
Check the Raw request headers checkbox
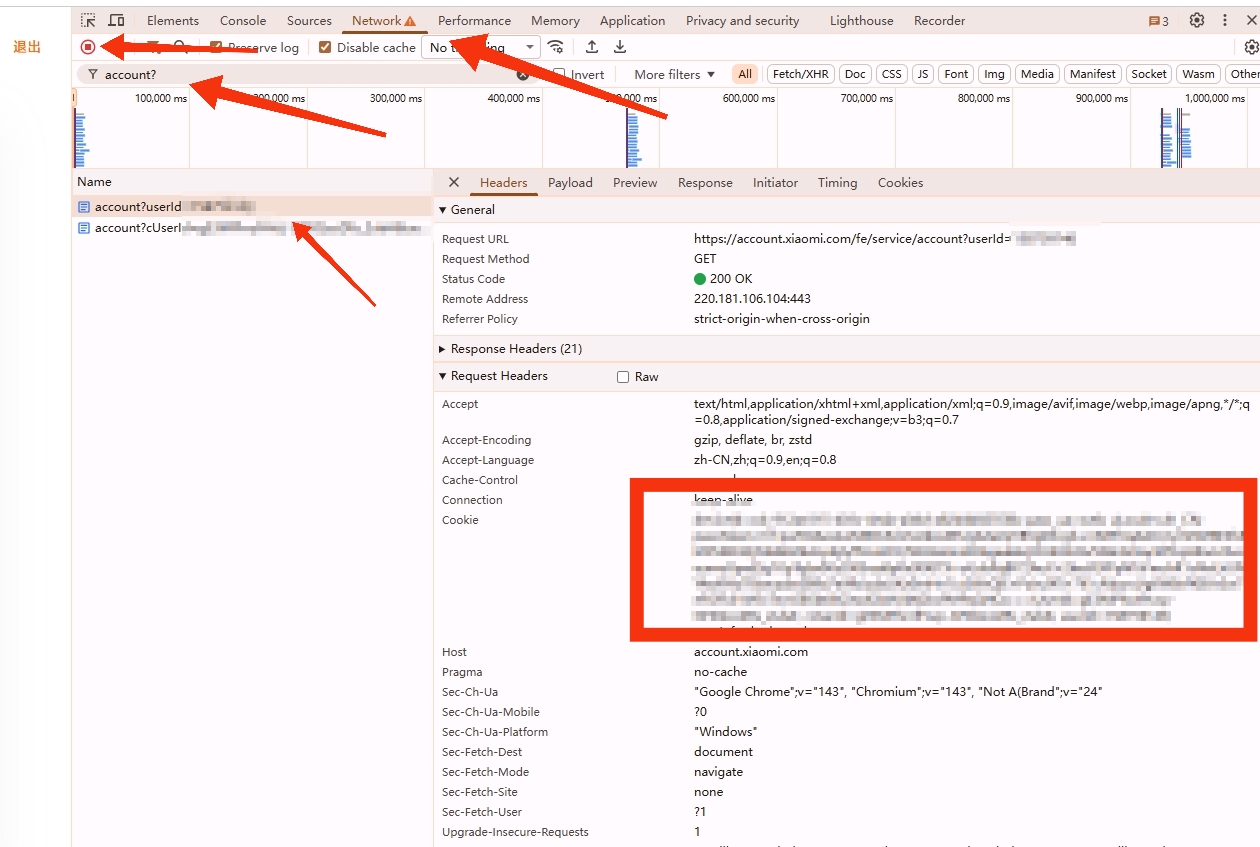pos(623,377)
